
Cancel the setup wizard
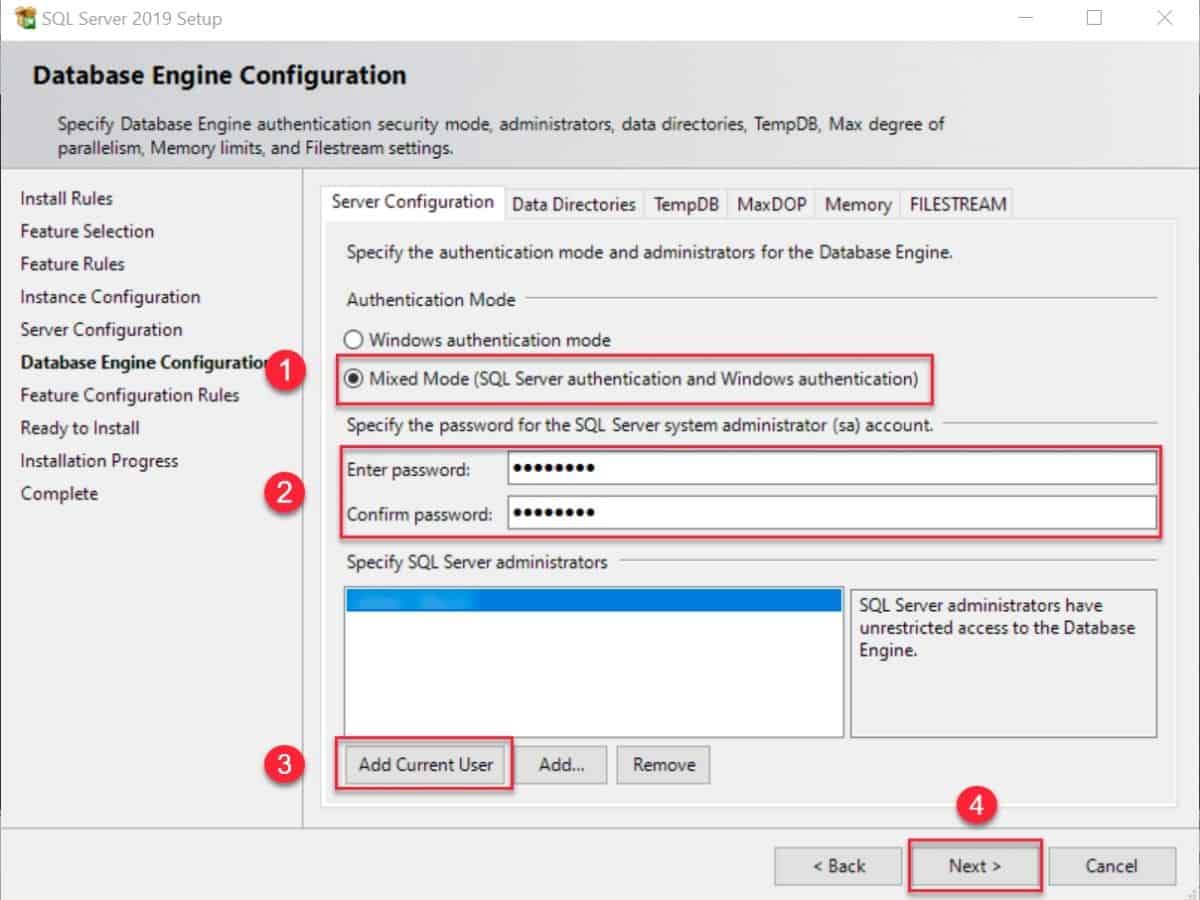tap(1111, 866)
